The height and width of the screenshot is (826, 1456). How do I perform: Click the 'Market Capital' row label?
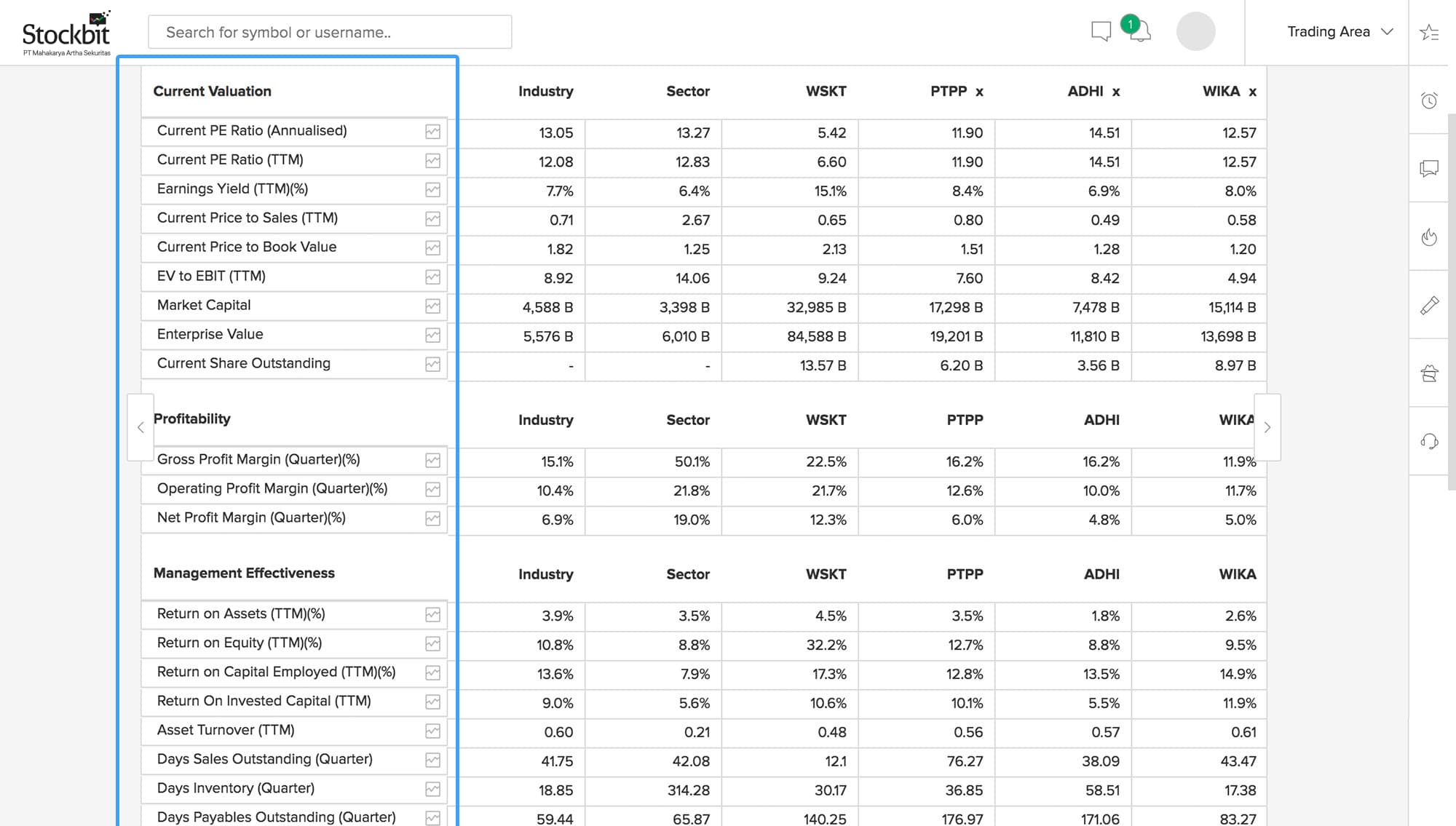coord(204,305)
